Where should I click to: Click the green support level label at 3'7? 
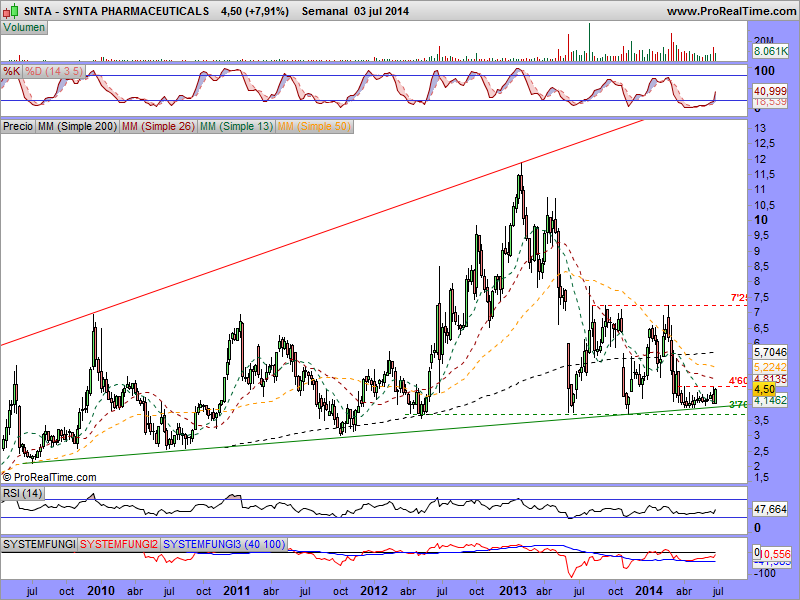tap(738, 405)
